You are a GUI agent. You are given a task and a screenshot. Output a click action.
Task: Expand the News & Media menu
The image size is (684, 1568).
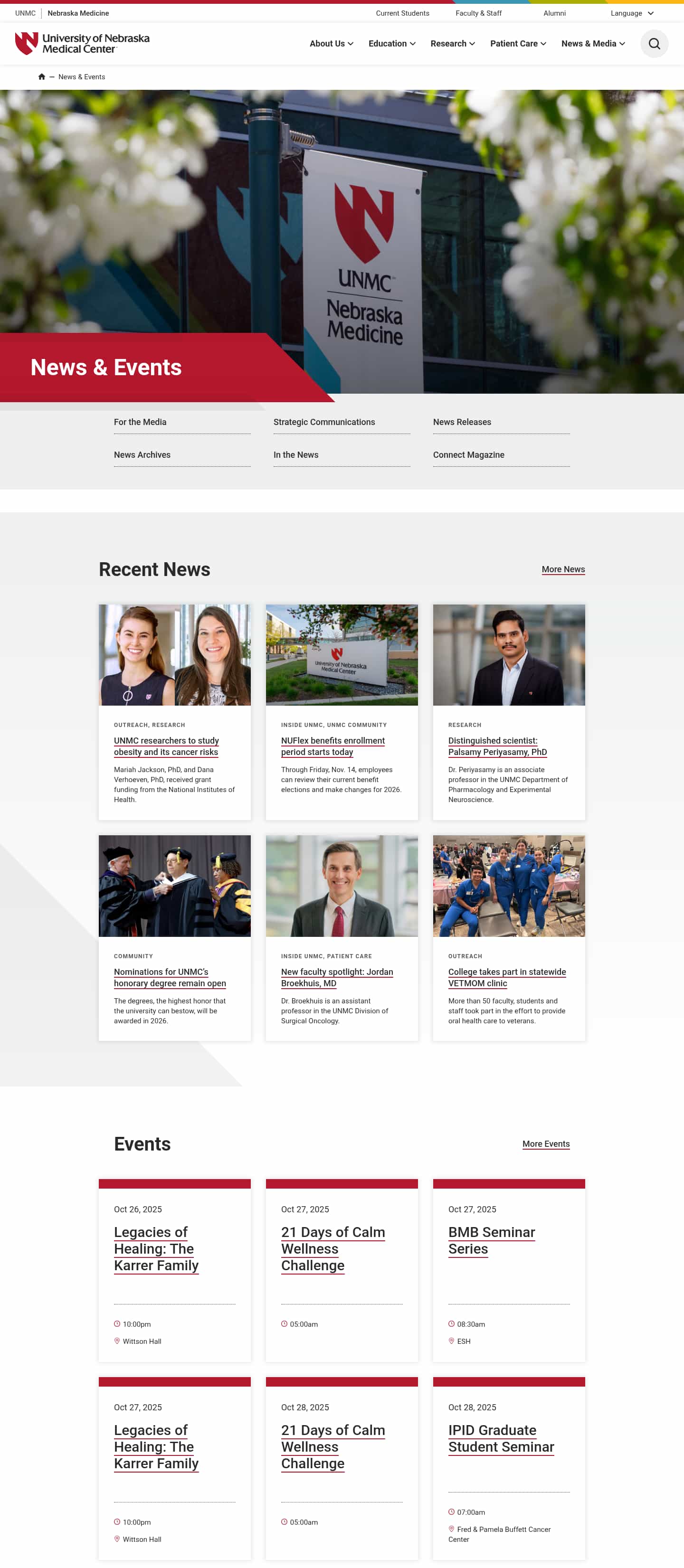[593, 44]
